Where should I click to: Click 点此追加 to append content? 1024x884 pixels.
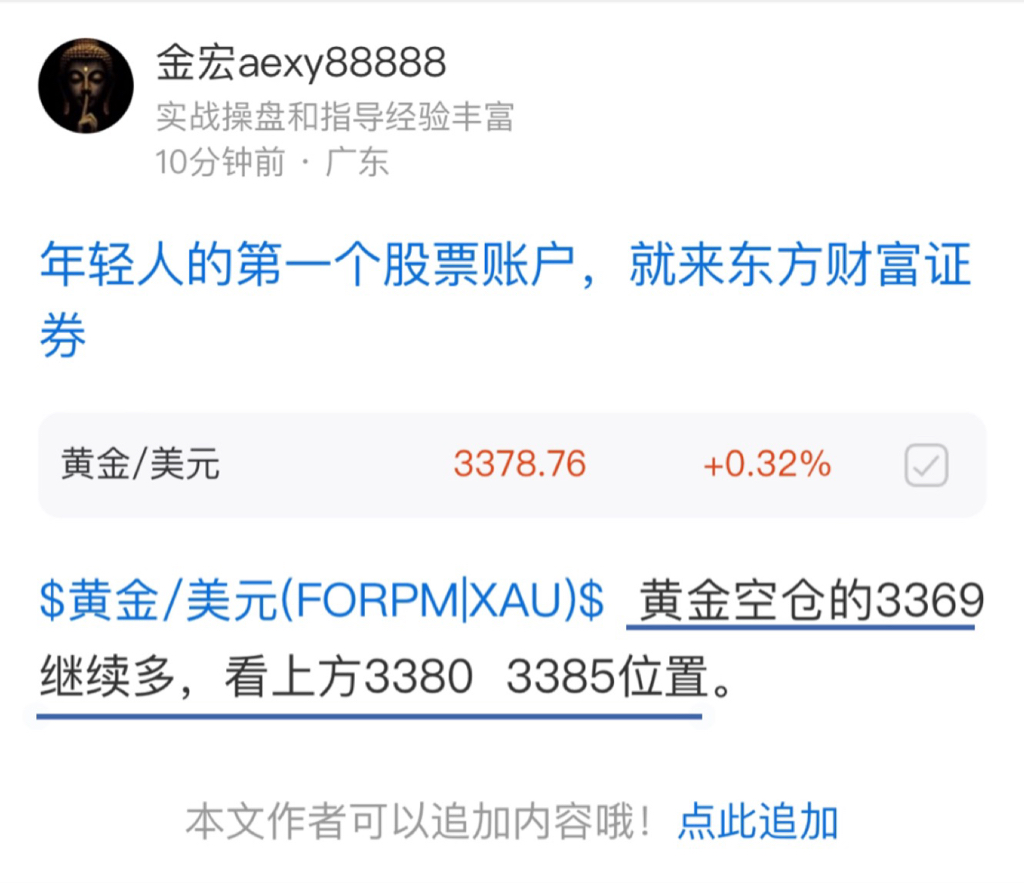click(x=758, y=821)
